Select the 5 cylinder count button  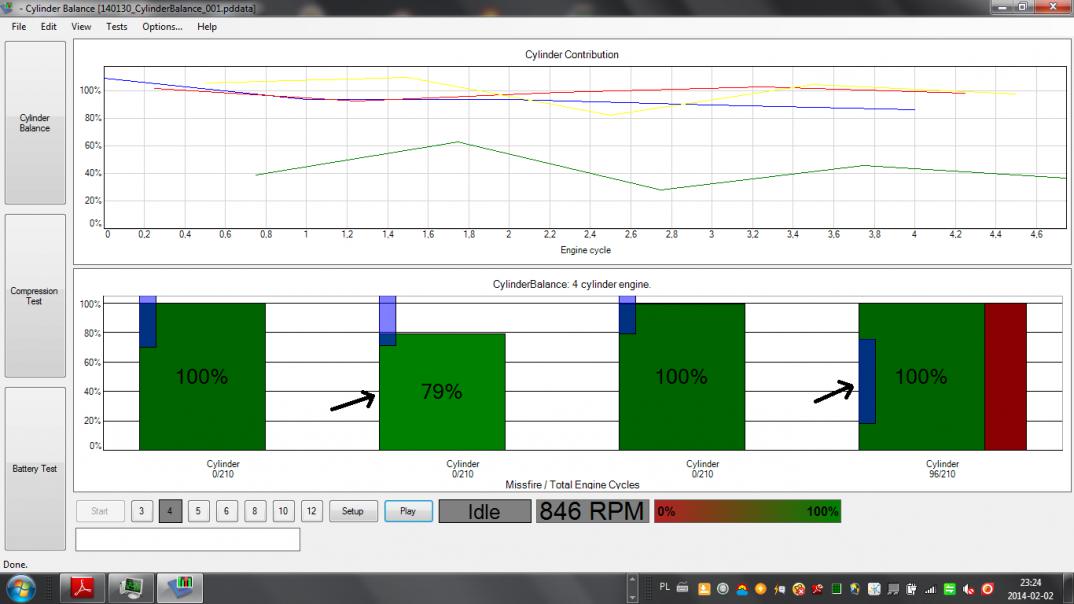(x=198, y=511)
